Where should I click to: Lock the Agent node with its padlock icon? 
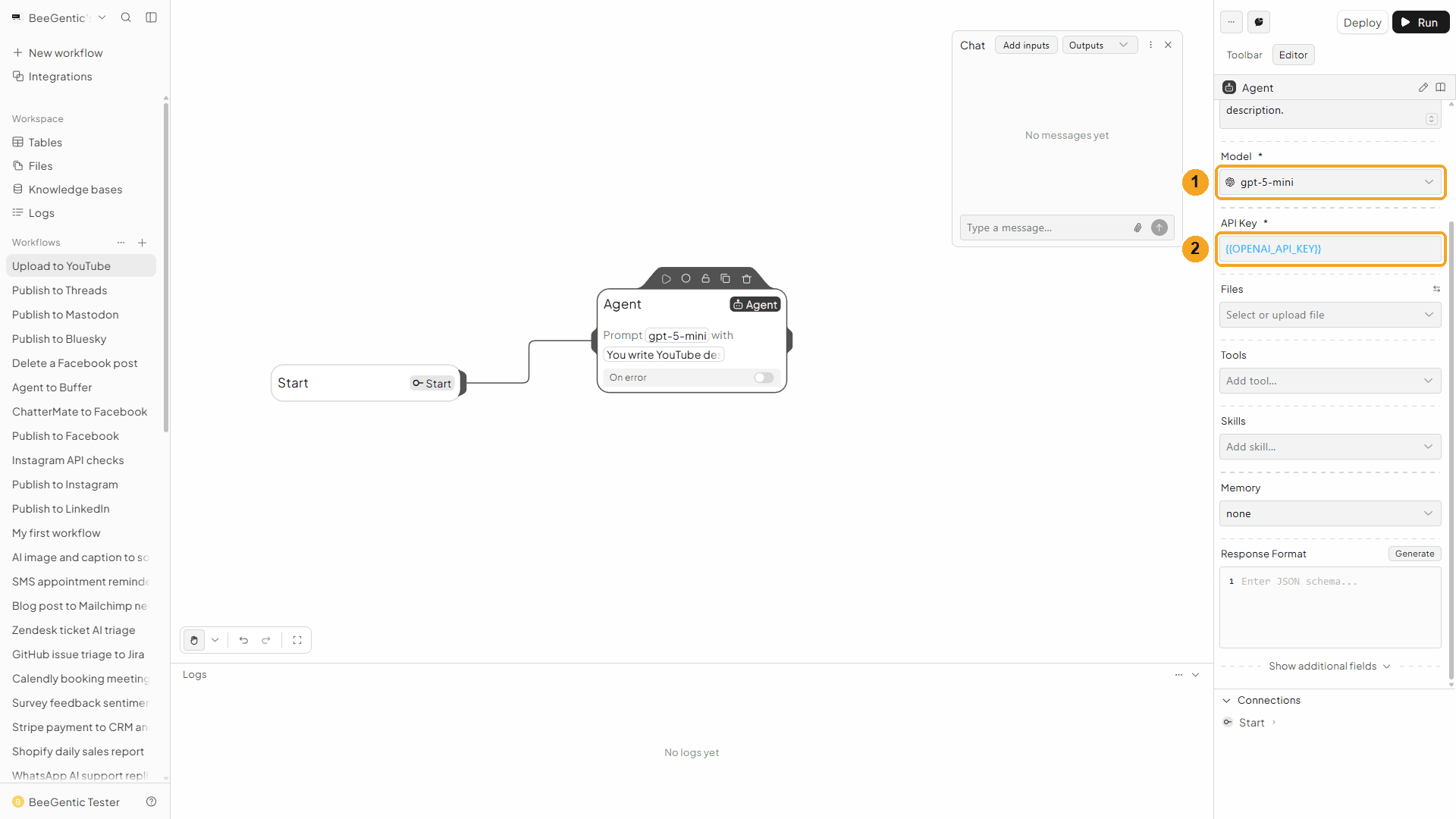pyautogui.click(x=705, y=278)
